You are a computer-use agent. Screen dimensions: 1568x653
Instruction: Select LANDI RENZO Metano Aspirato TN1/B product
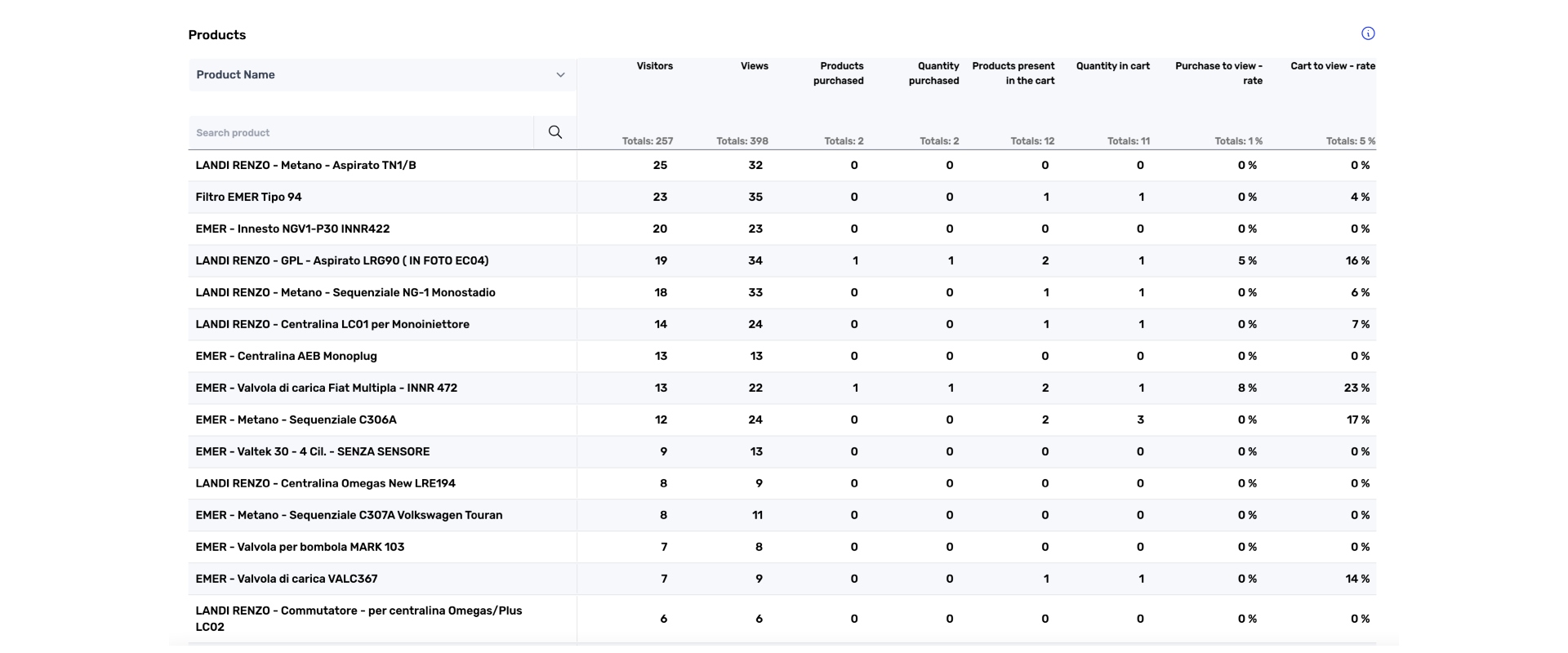point(305,166)
